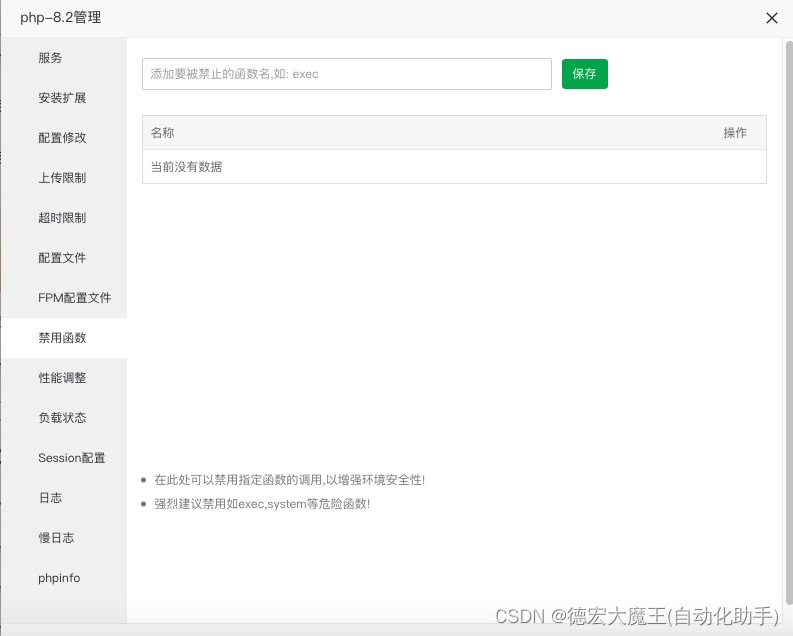Open the 慢日志 section
The image size is (793, 636).
coord(56,538)
